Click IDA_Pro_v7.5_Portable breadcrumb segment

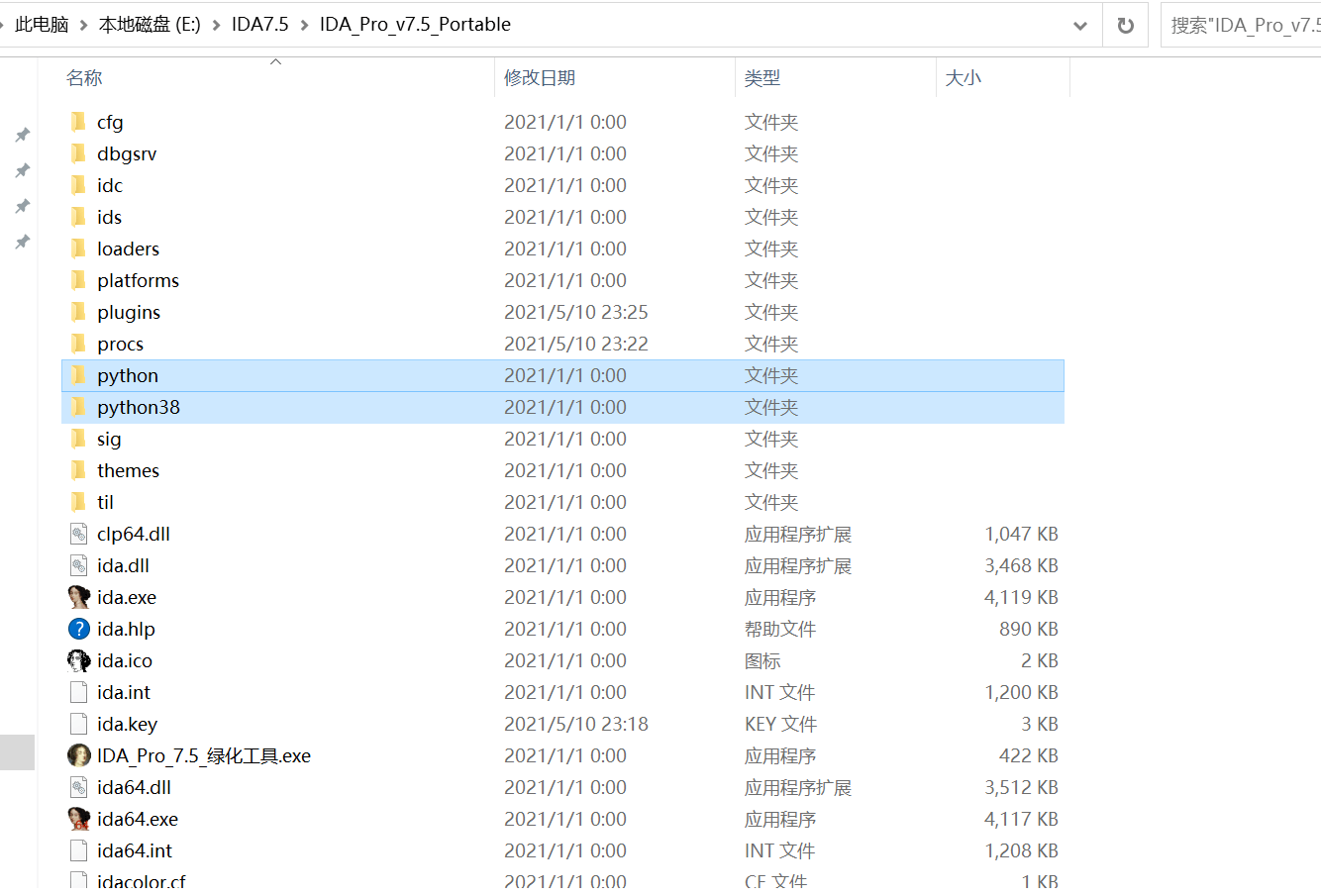coord(415,25)
